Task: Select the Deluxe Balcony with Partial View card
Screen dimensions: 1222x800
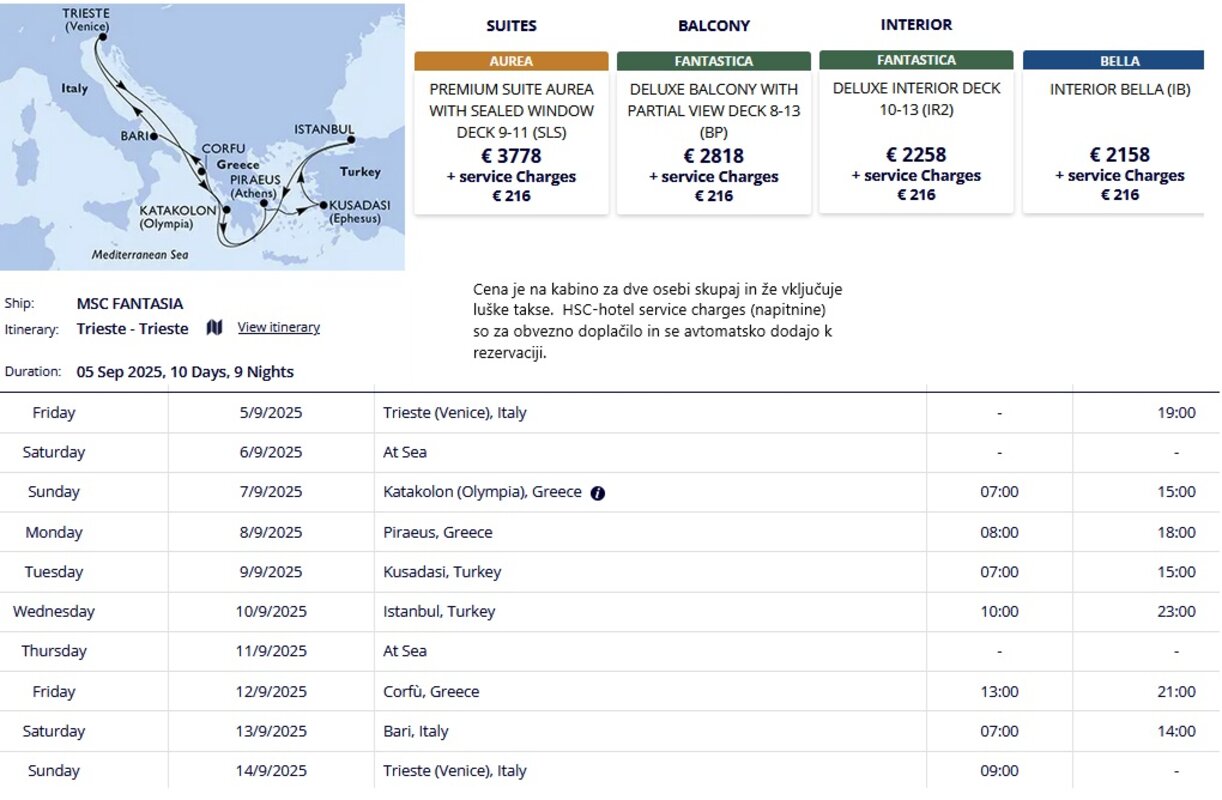Action: tap(714, 133)
